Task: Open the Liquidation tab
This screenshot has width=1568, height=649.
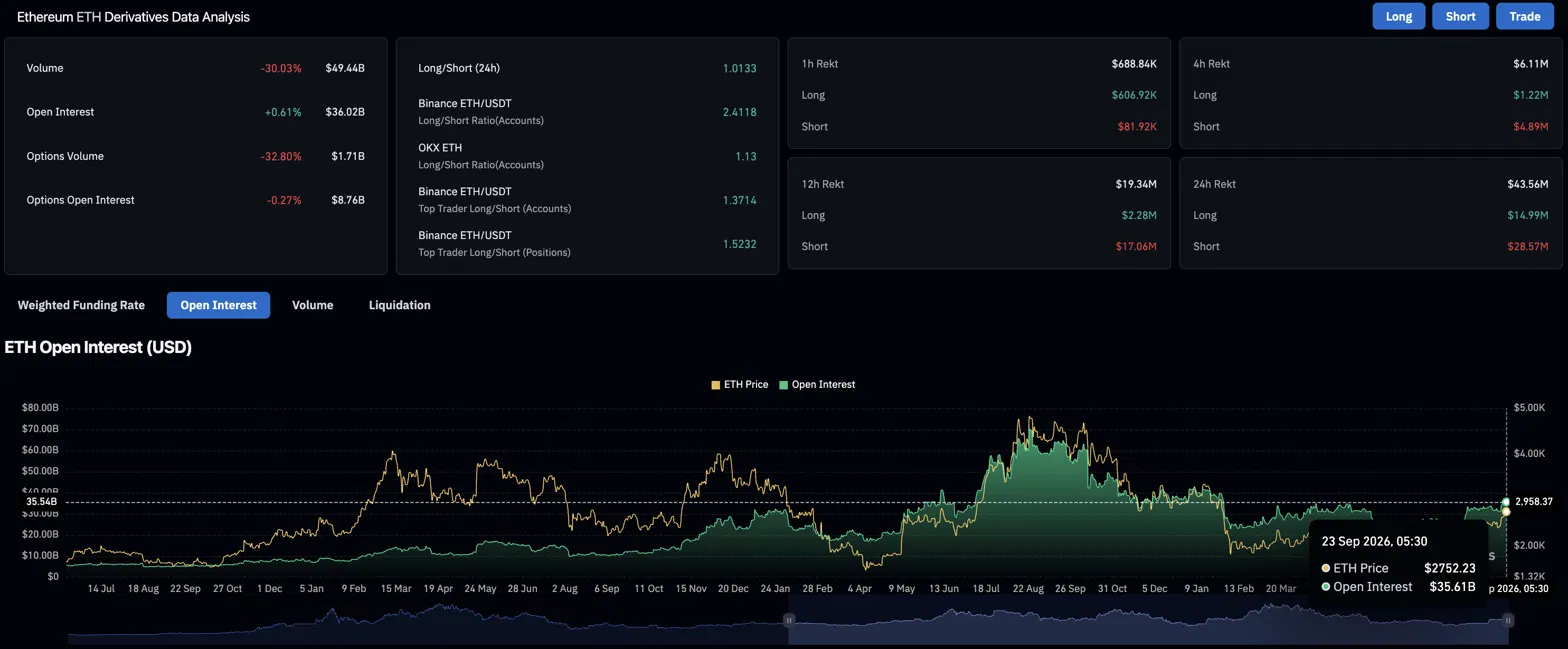Action: [x=399, y=305]
